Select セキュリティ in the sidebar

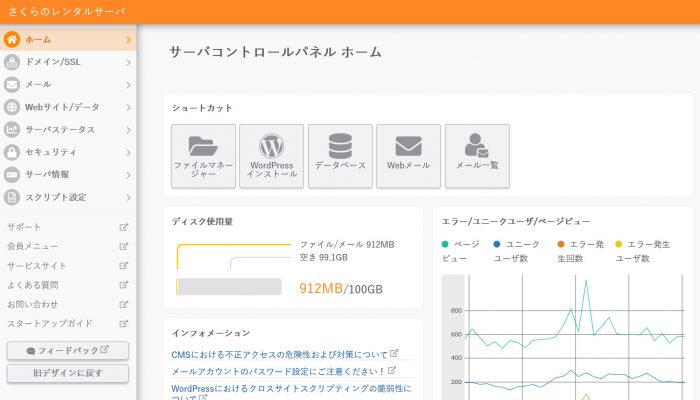click(x=68, y=152)
